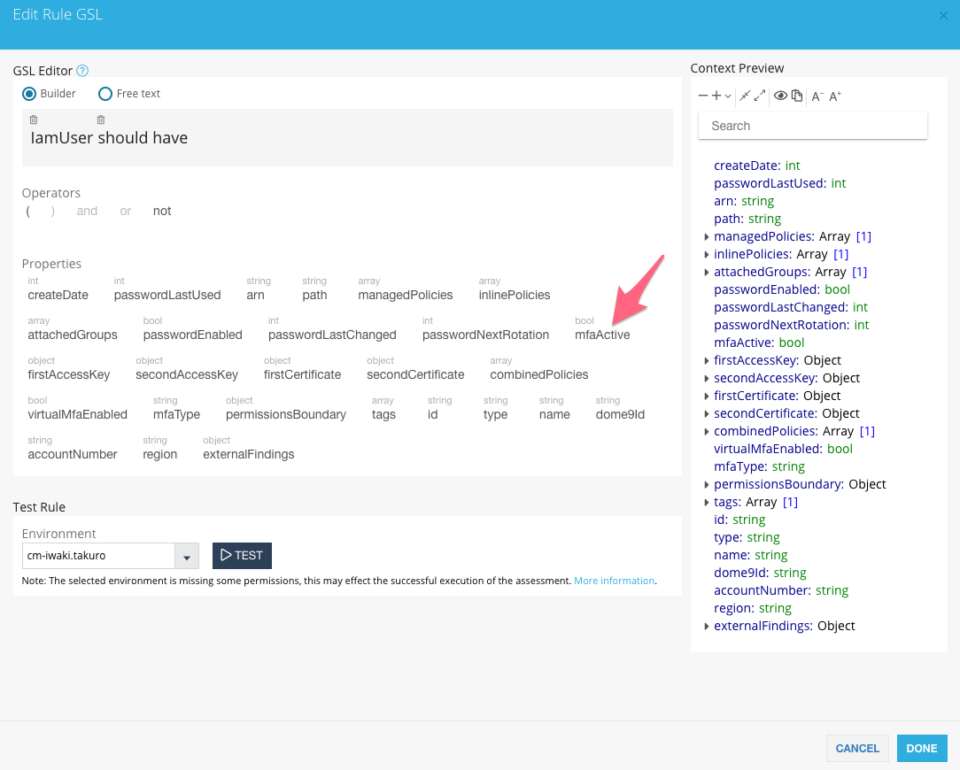960x770 pixels.
Task: Insert opening parenthesis operator
Action: click(28, 211)
